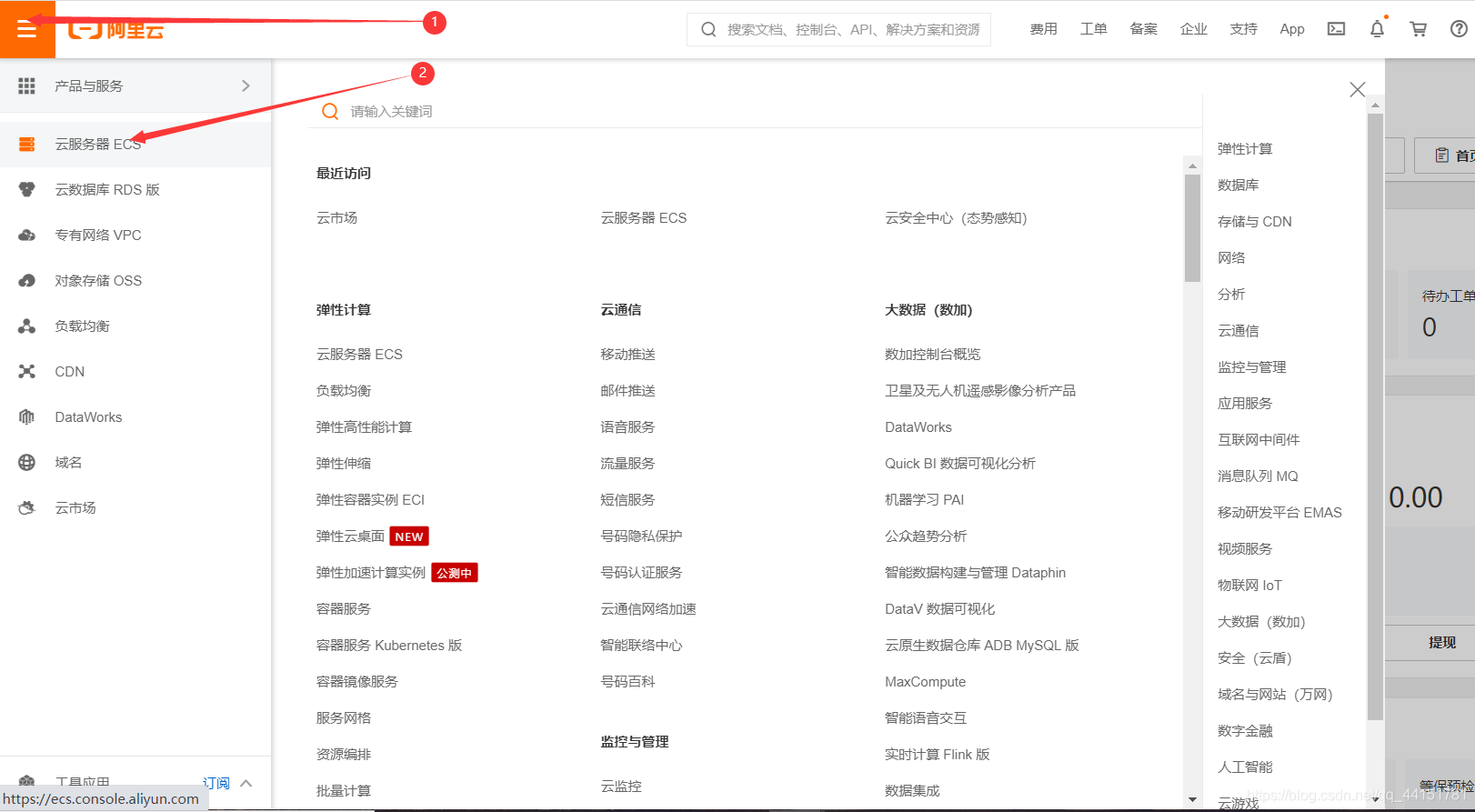Open 容器服务 Kubernetes 版 link
1475x812 pixels.
pos(389,645)
